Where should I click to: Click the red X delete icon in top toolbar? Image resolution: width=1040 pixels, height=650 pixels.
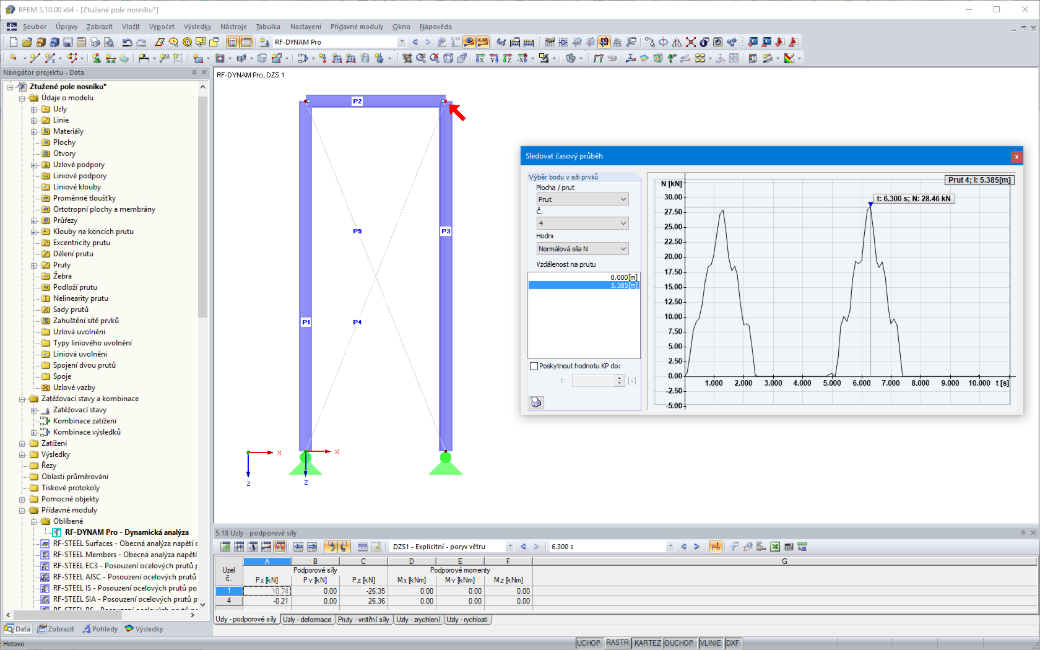(x=690, y=42)
